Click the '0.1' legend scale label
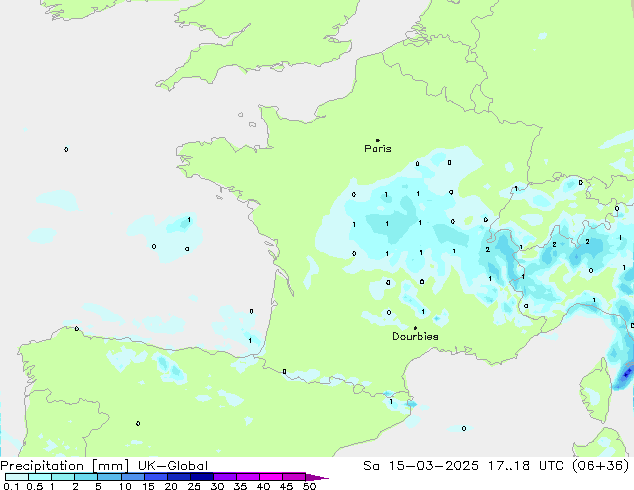 [11, 486]
